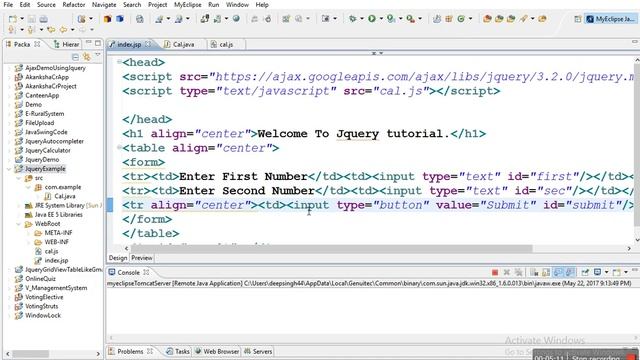Open the dropdown next to the Debug icon

[x=361, y=19]
